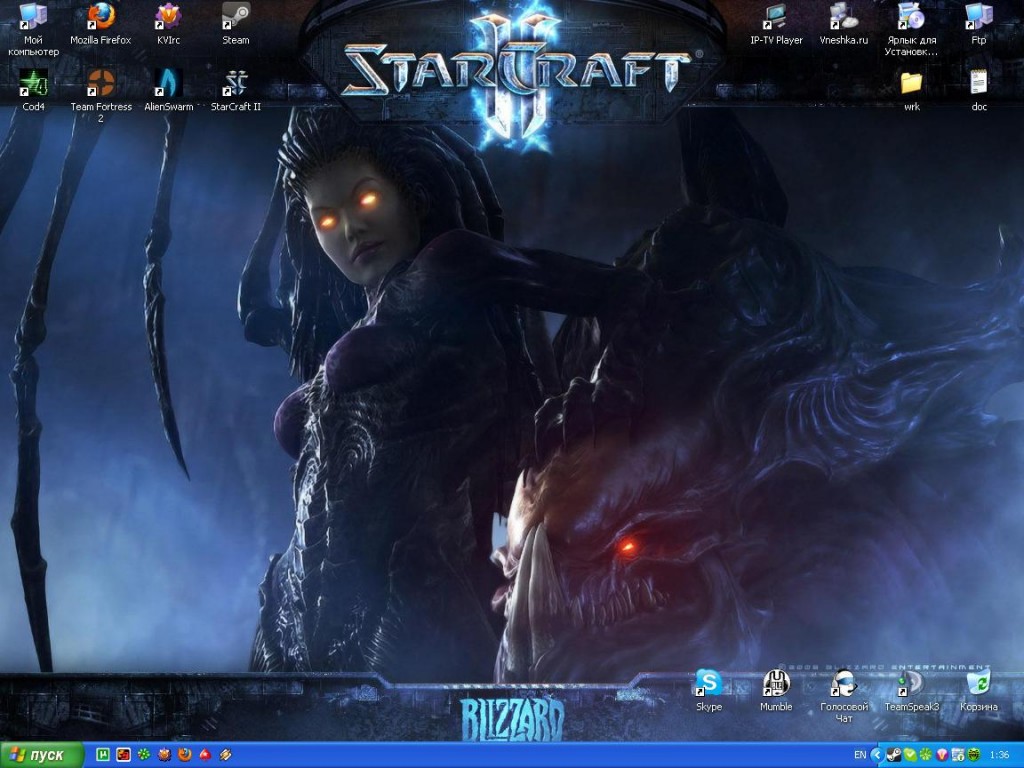
Task: Select the Cod4 game shortcut
Action: click(33, 91)
